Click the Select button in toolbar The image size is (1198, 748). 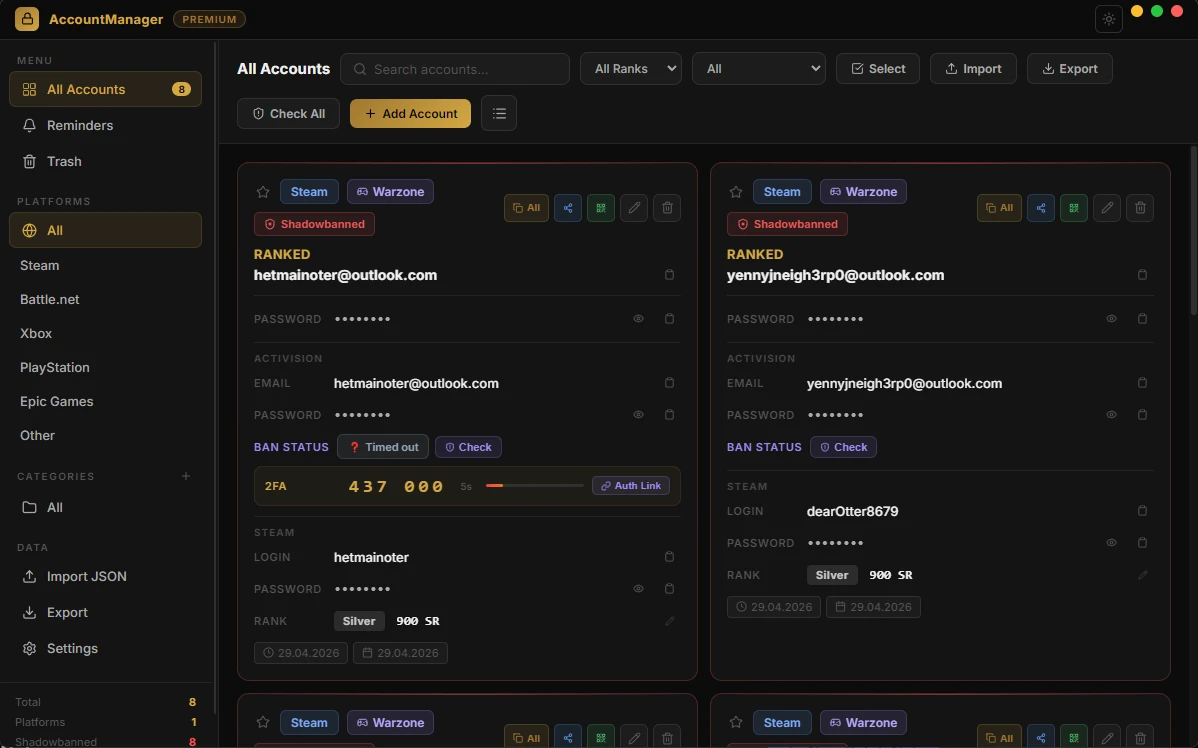tap(878, 69)
